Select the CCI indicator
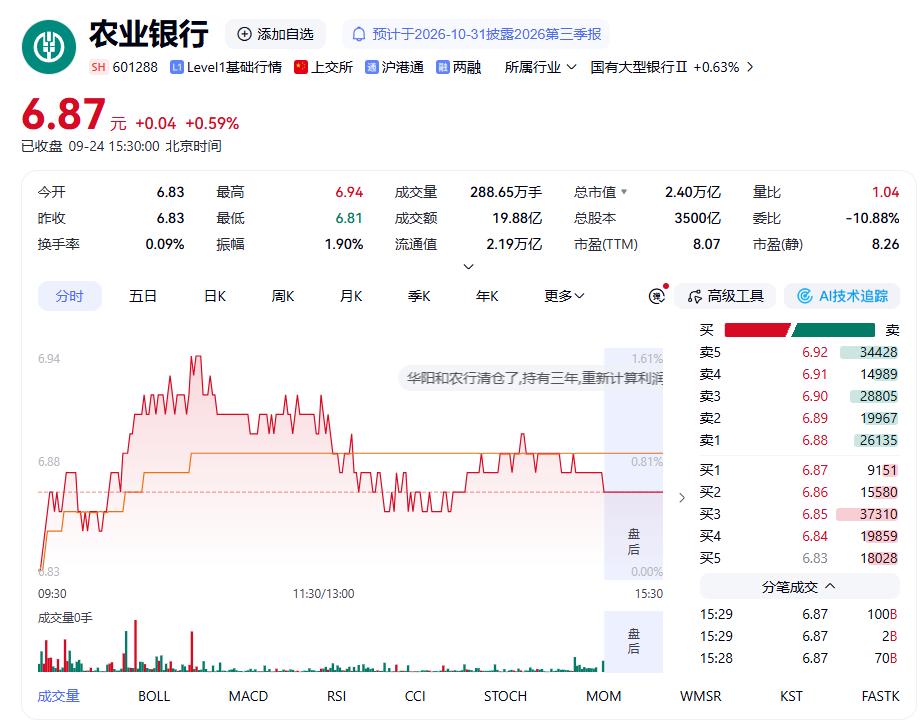The image size is (920, 723). pyautogui.click(x=415, y=696)
